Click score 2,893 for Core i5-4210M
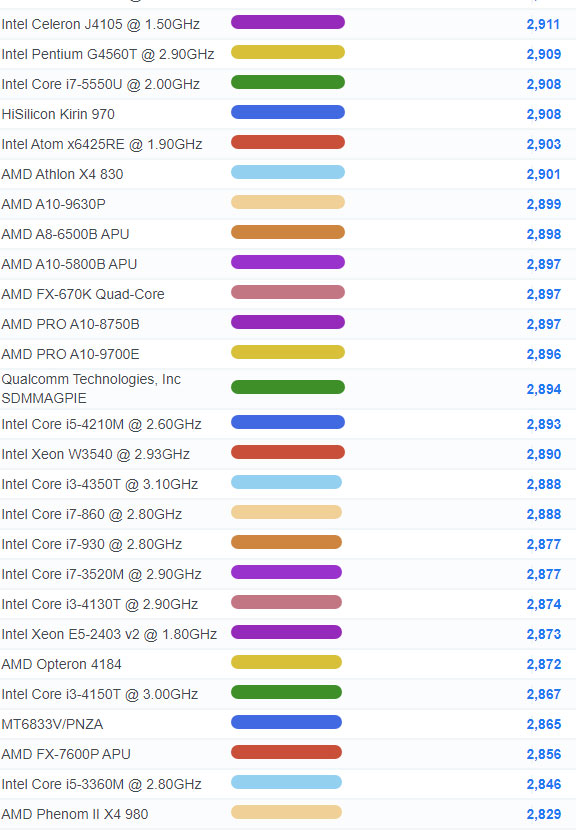This screenshot has width=576, height=830. 544,425
